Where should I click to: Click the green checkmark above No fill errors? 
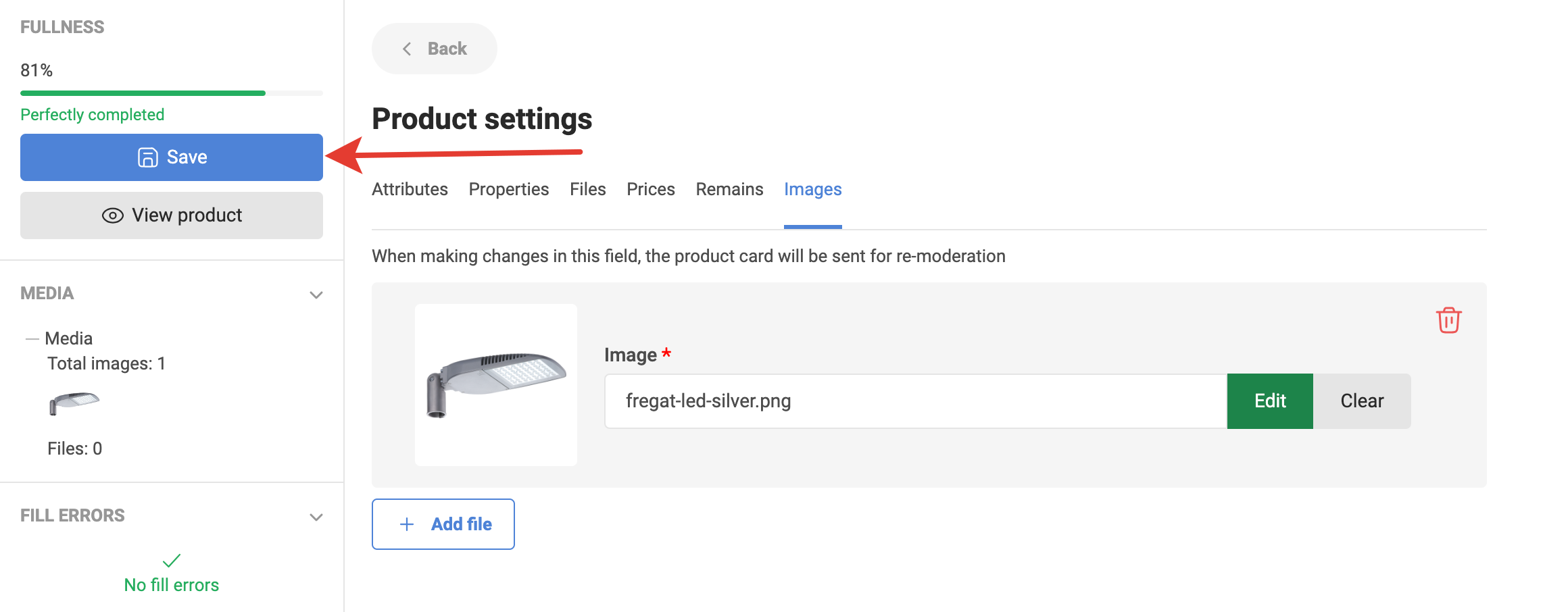(172, 560)
